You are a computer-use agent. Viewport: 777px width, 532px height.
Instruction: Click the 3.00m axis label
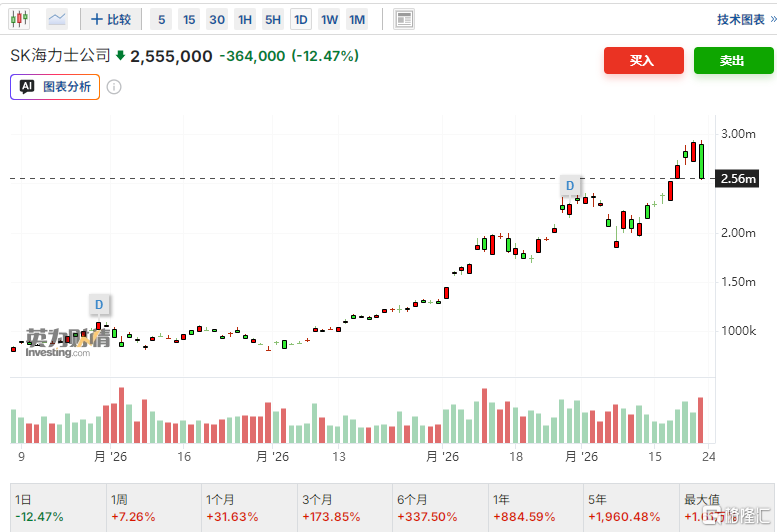pyautogui.click(x=738, y=134)
